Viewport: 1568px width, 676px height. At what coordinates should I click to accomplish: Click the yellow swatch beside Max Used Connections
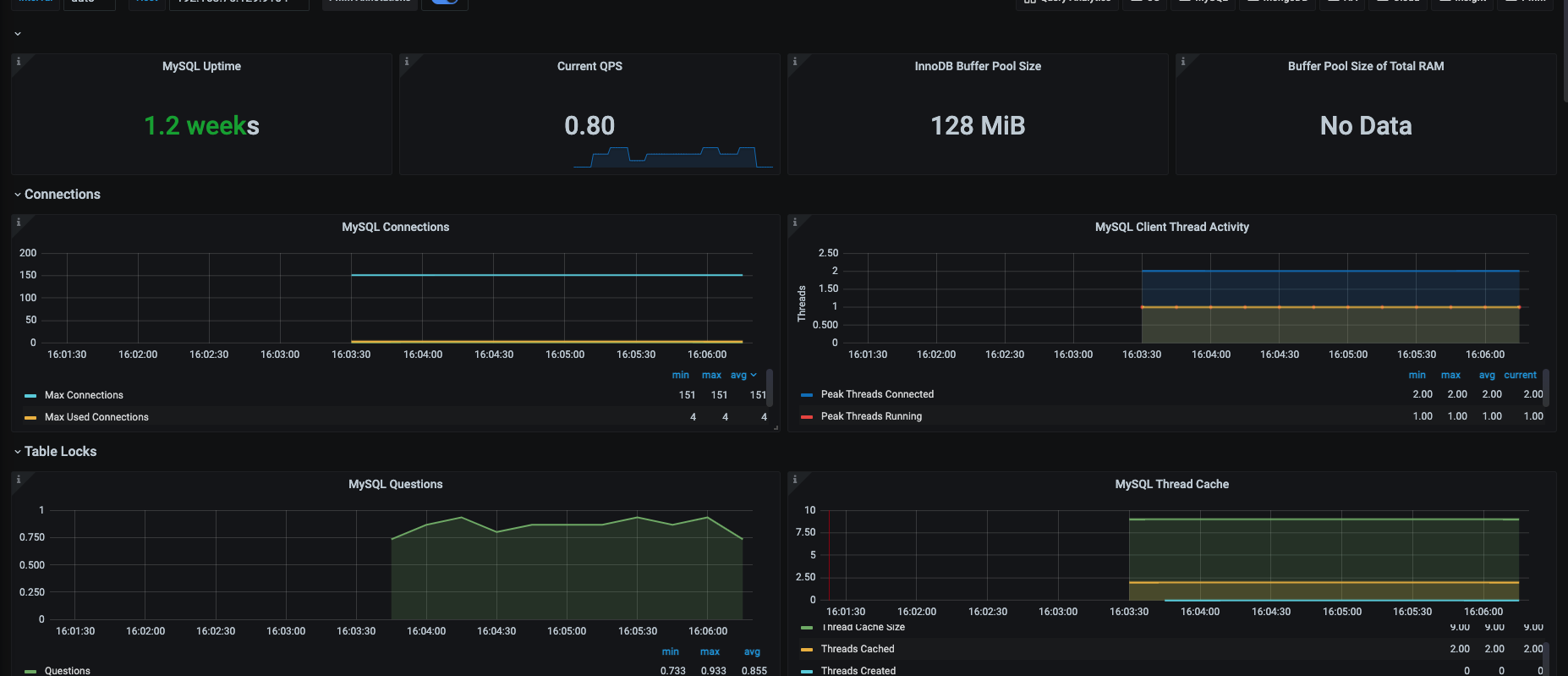[30, 417]
